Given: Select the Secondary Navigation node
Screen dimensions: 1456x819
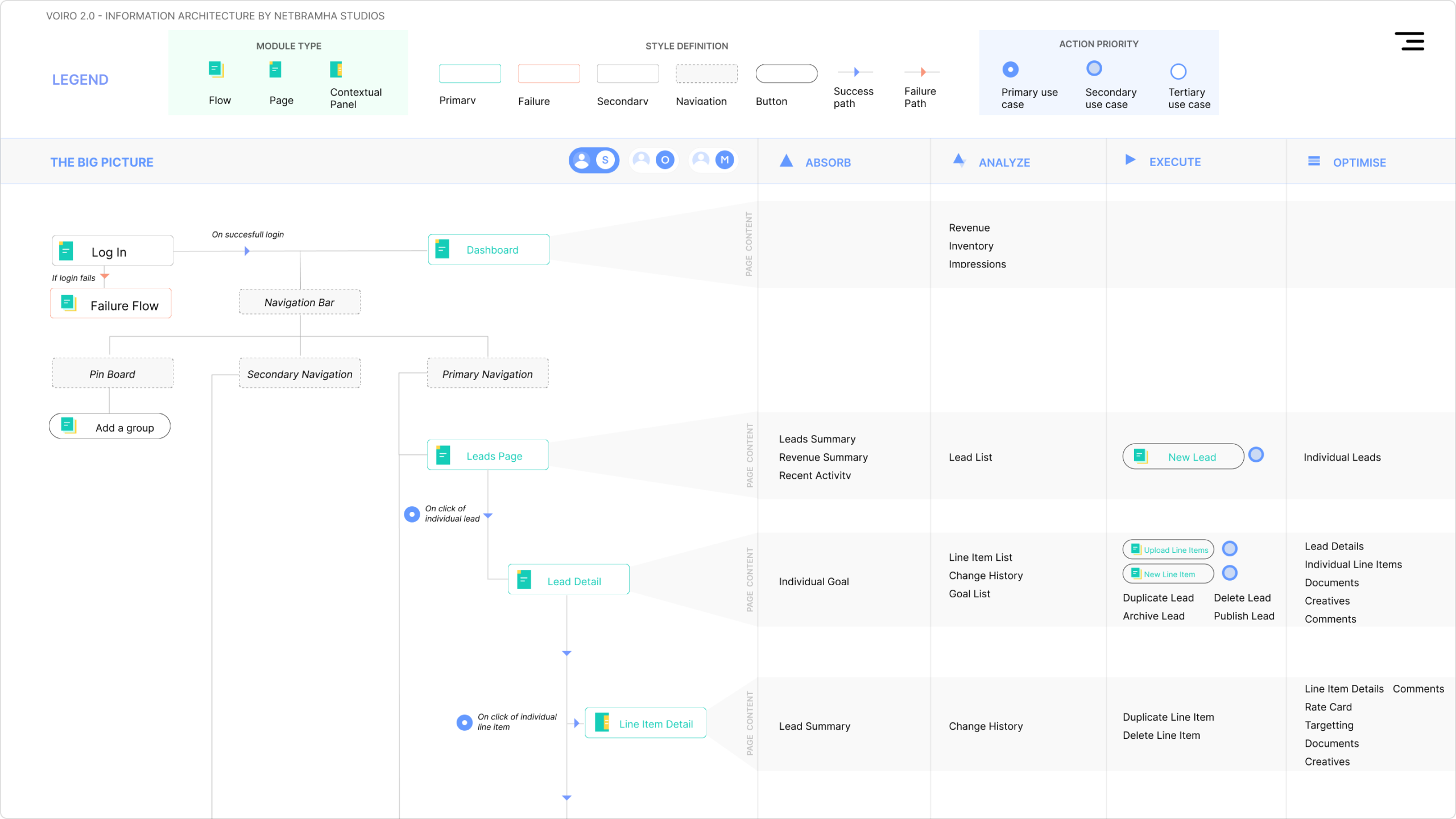Looking at the screenshot, I should (300, 373).
